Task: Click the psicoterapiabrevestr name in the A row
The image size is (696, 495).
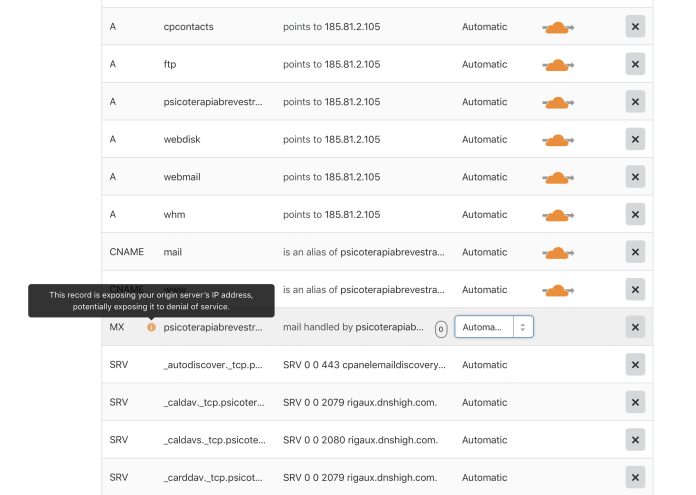Action: click(x=213, y=102)
